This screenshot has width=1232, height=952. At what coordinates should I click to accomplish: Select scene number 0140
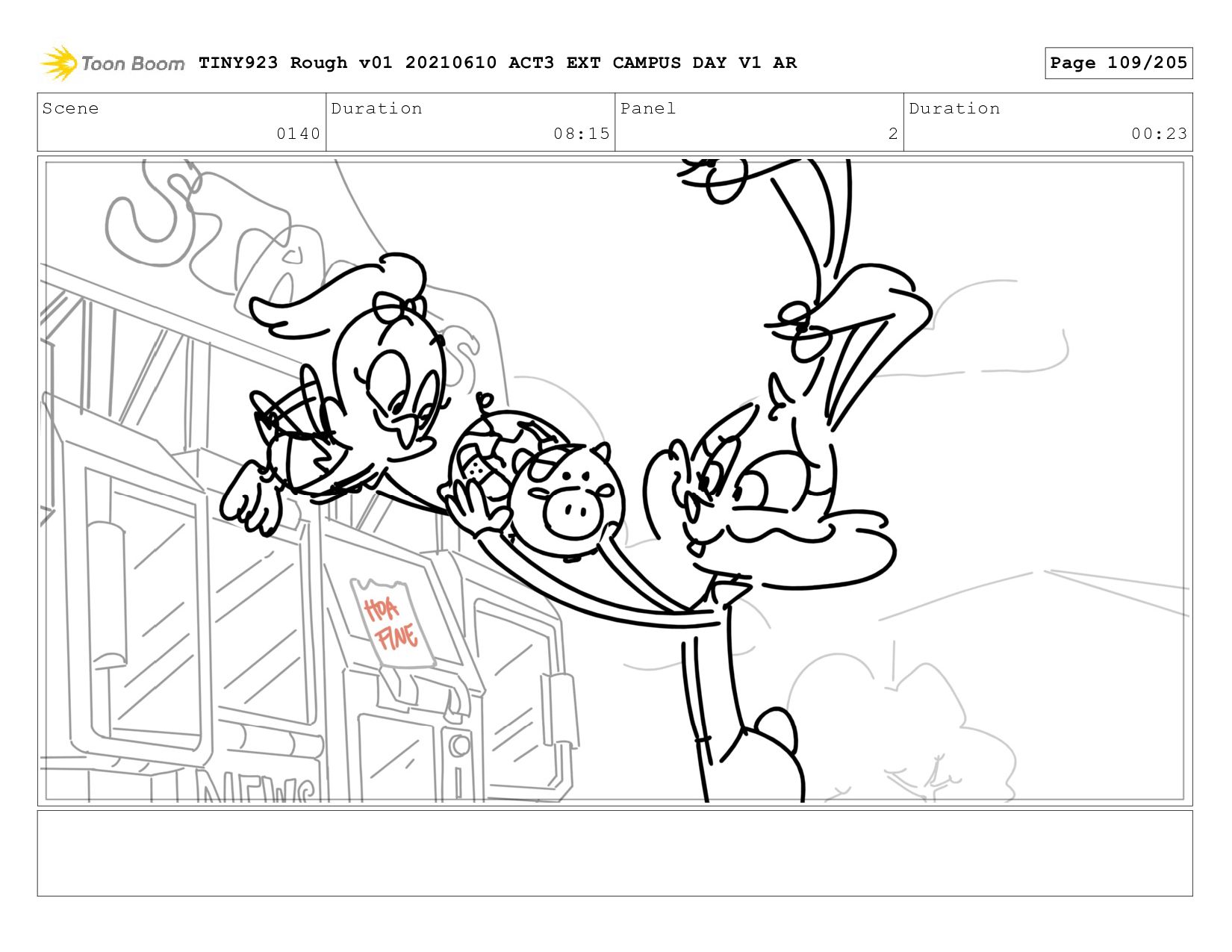pyautogui.click(x=298, y=134)
